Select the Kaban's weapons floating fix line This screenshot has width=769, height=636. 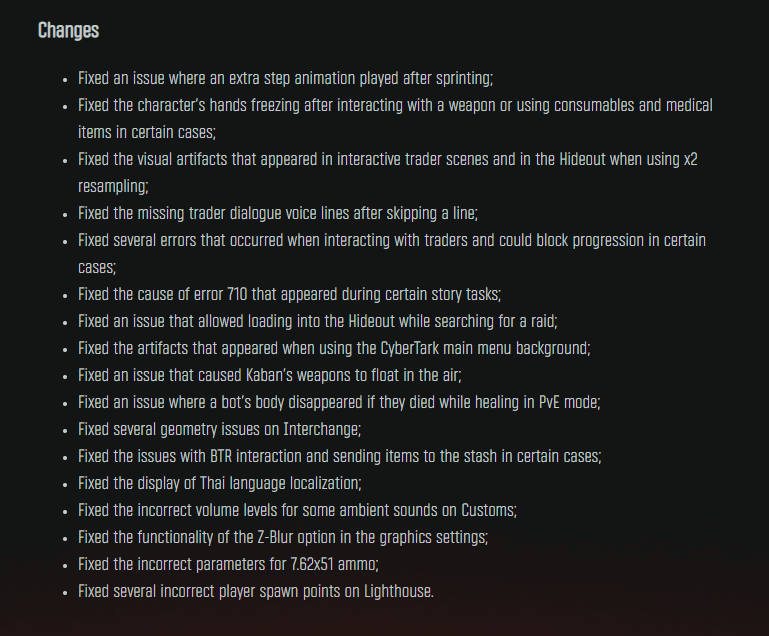coord(270,375)
